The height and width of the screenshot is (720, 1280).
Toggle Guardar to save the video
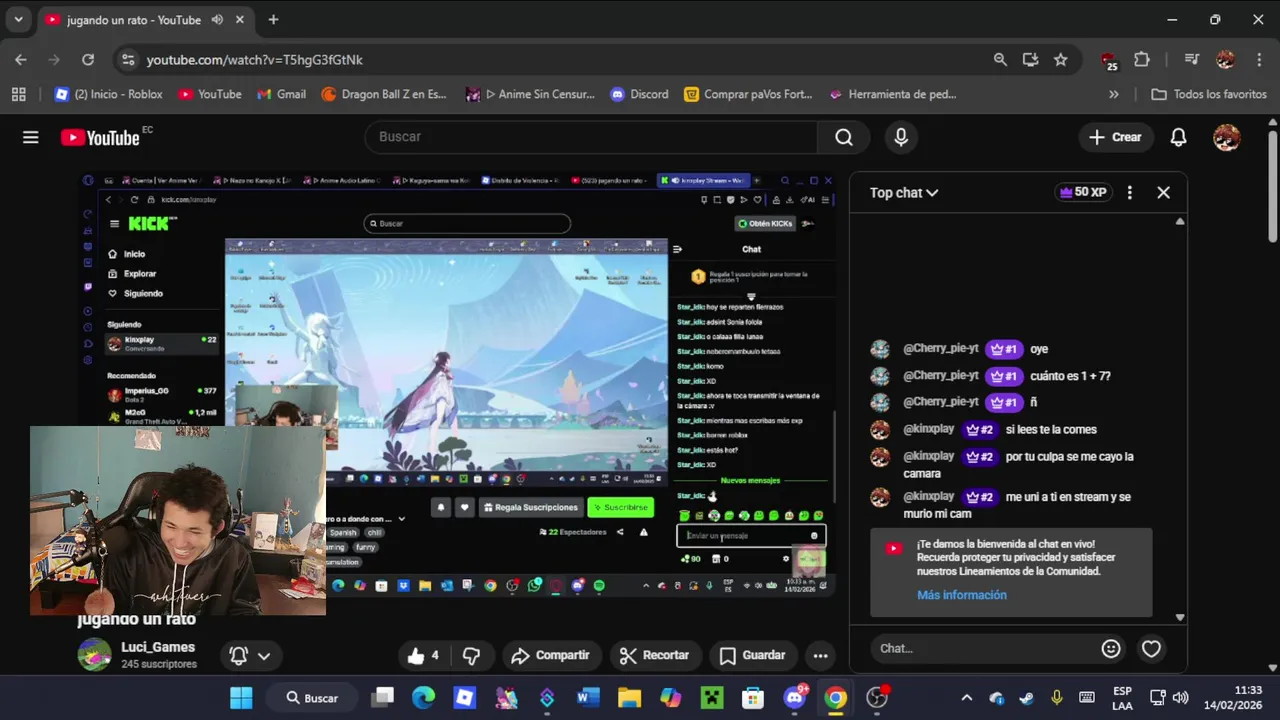tap(752, 655)
